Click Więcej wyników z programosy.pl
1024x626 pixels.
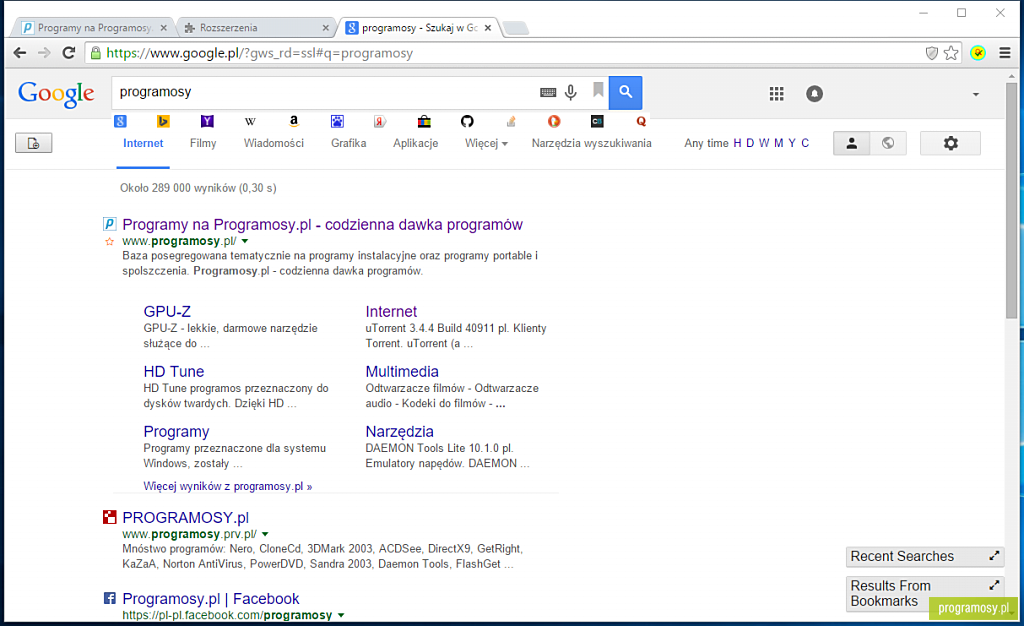pyautogui.click(x=228, y=486)
